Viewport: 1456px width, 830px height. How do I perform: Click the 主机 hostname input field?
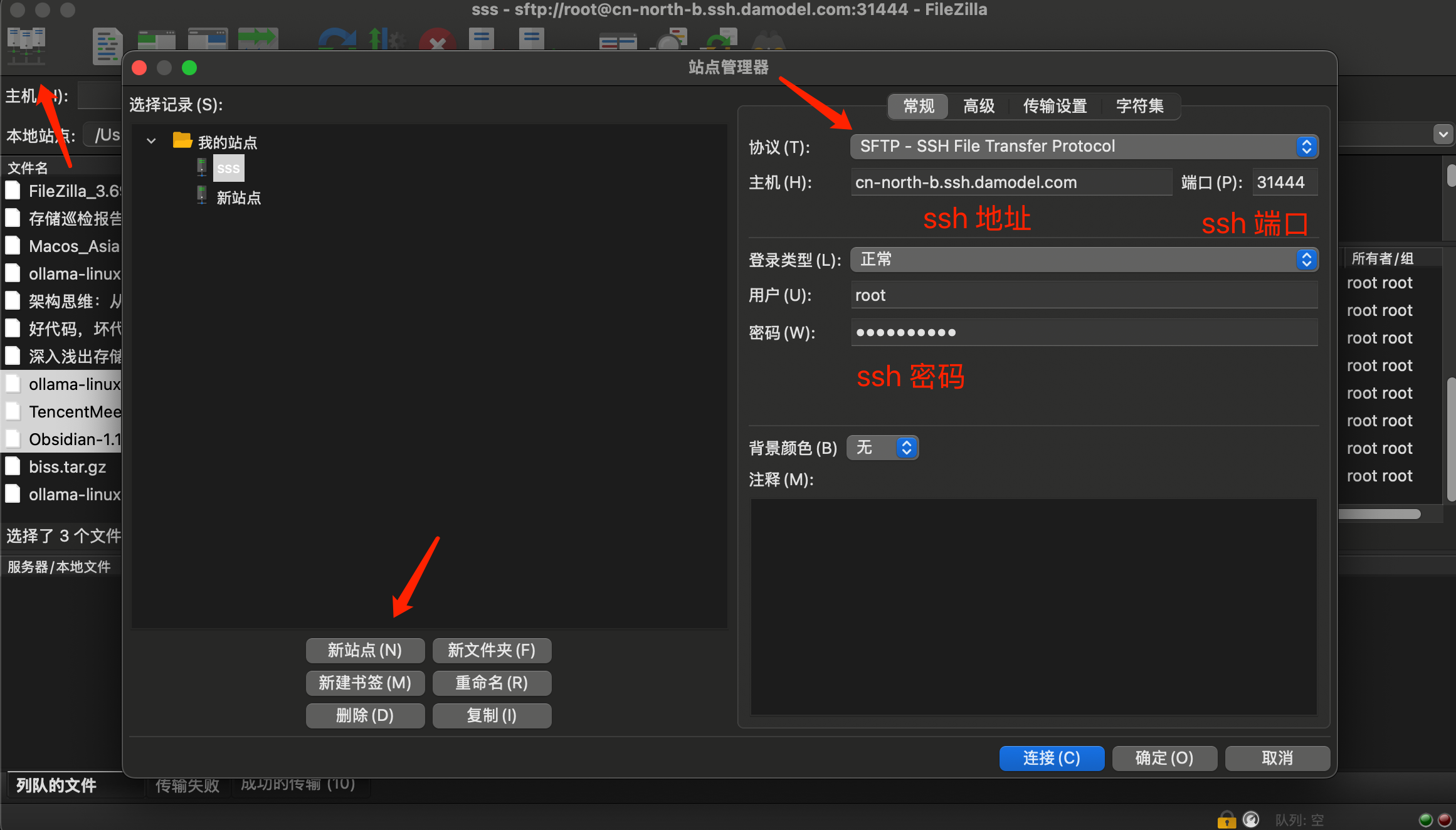1011,182
